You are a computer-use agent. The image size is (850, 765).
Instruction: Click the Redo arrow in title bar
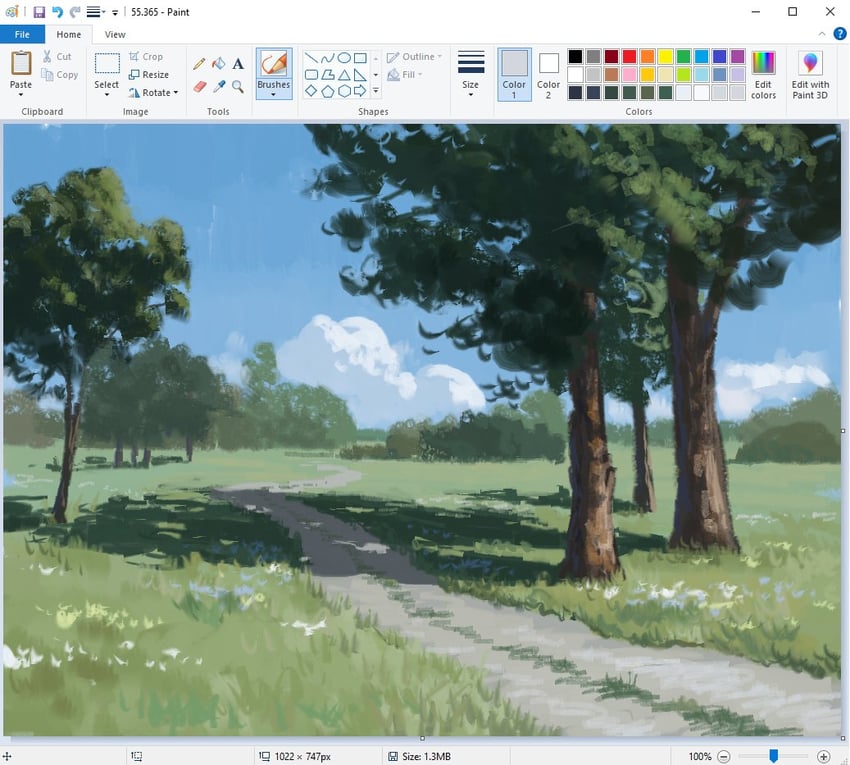tap(75, 12)
